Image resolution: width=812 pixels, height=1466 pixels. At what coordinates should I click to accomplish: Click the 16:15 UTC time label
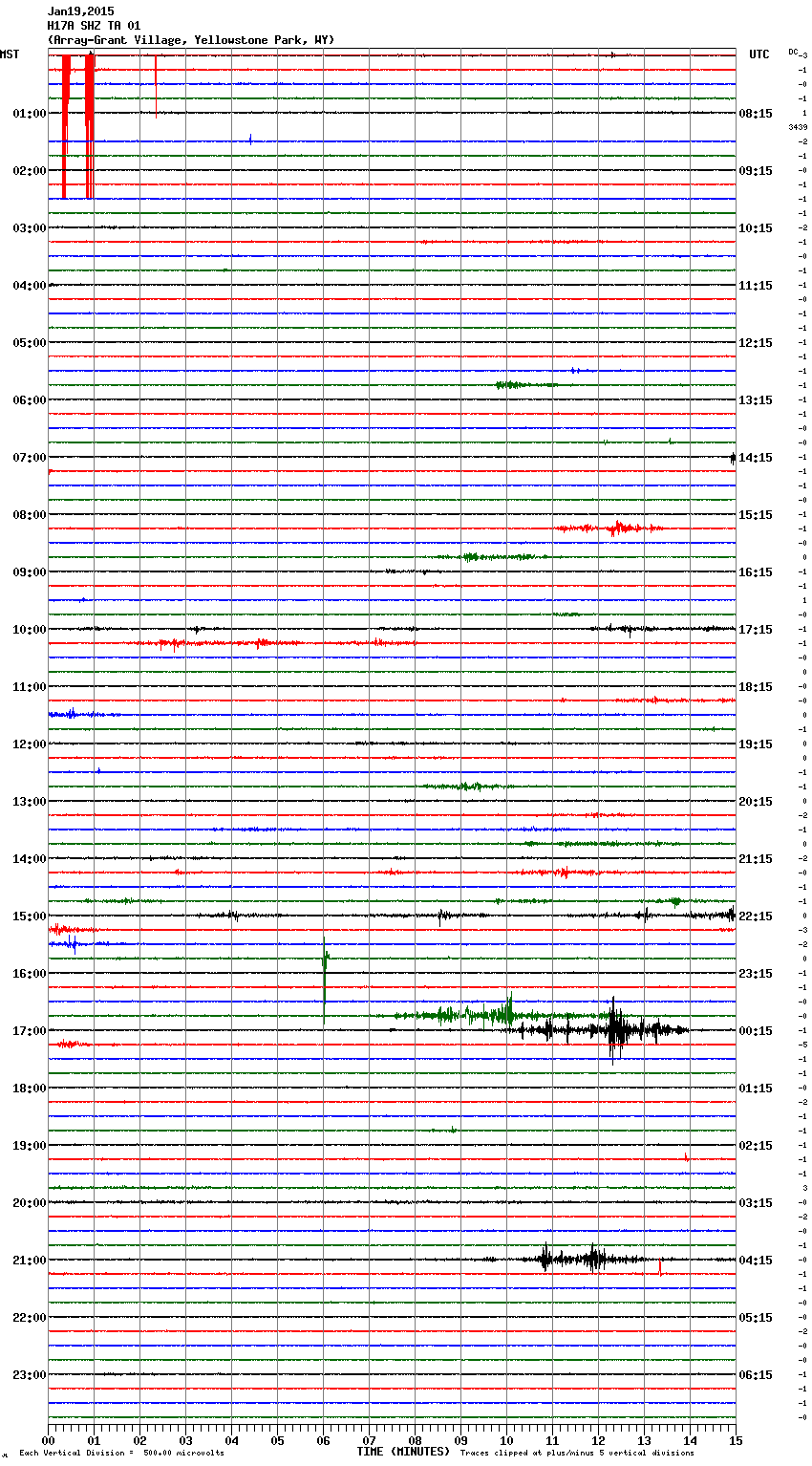[756, 572]
